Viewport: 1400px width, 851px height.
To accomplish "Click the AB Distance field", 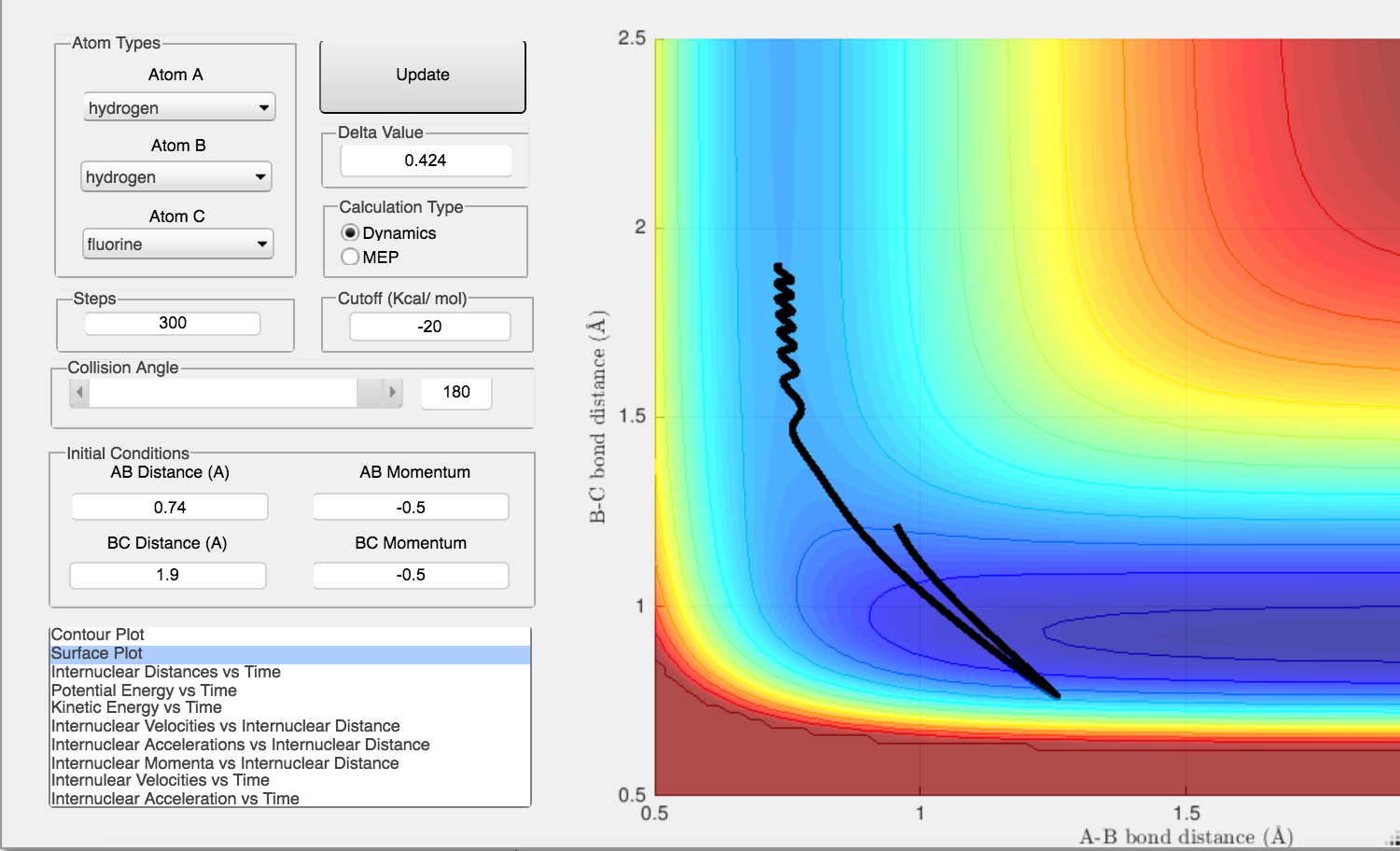I will point(170,507).
